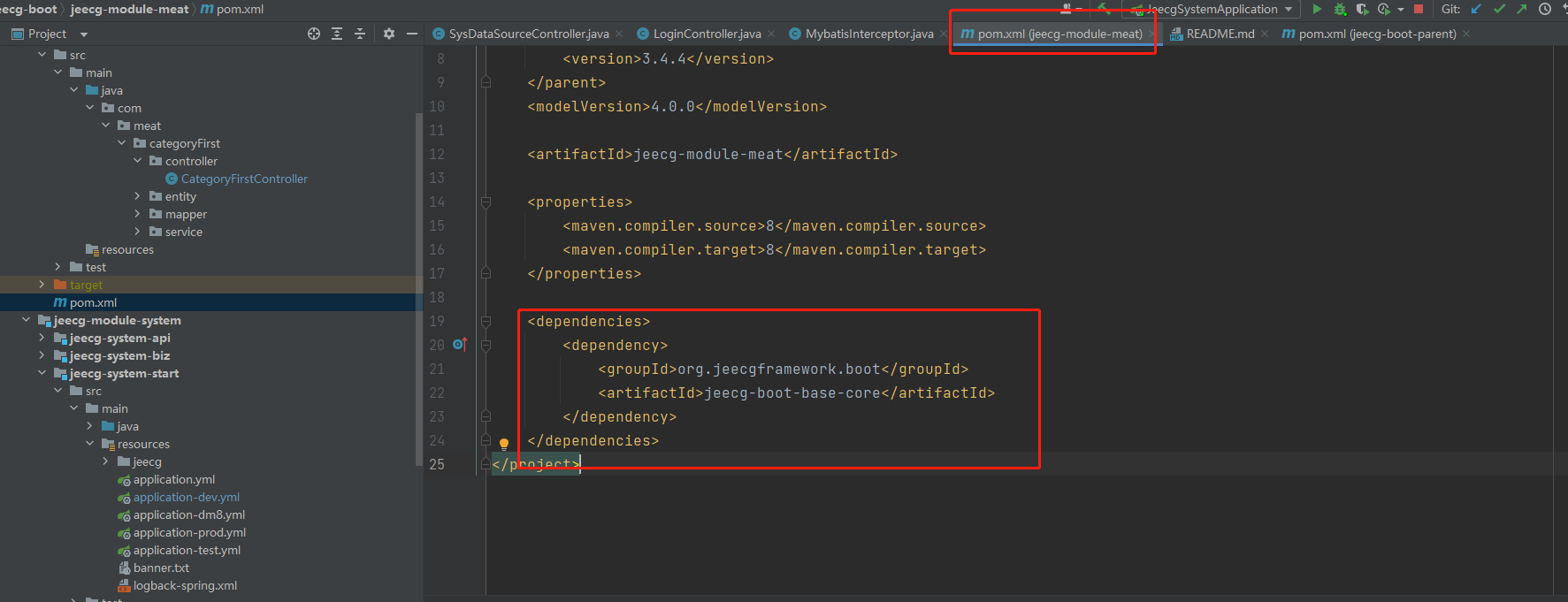Close pom.xml (jeecg-boot-parent) tab
The height and width of the screenshot is (602, 1568).
1466,34
